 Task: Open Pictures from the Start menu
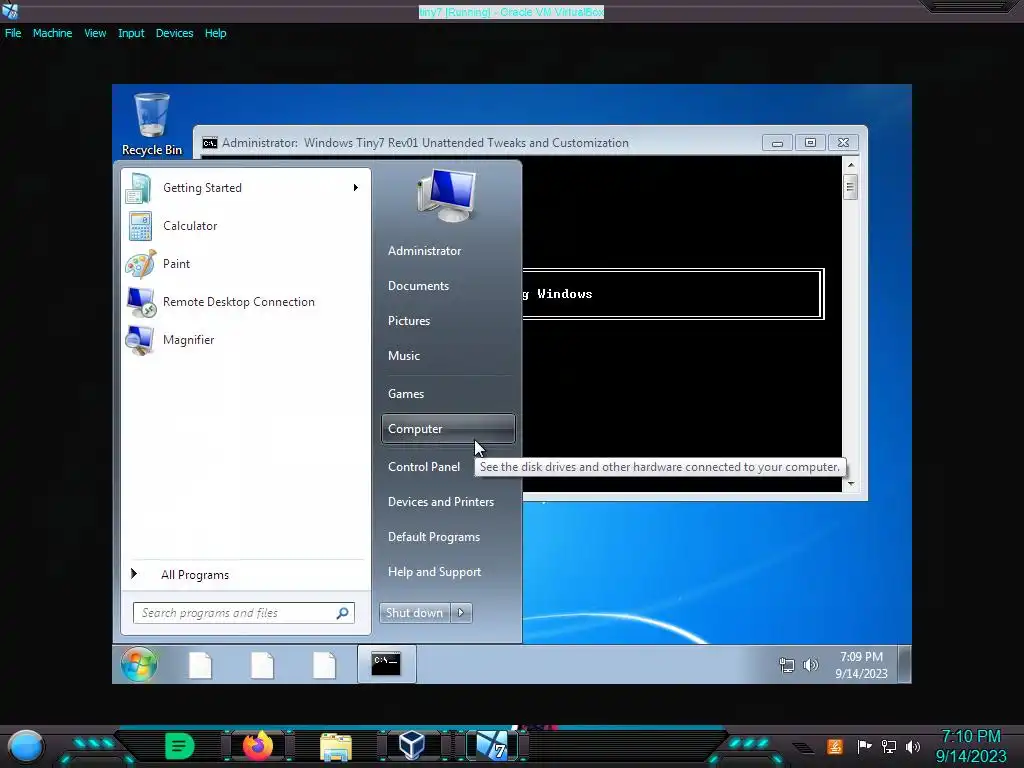[x=409, y=321]
